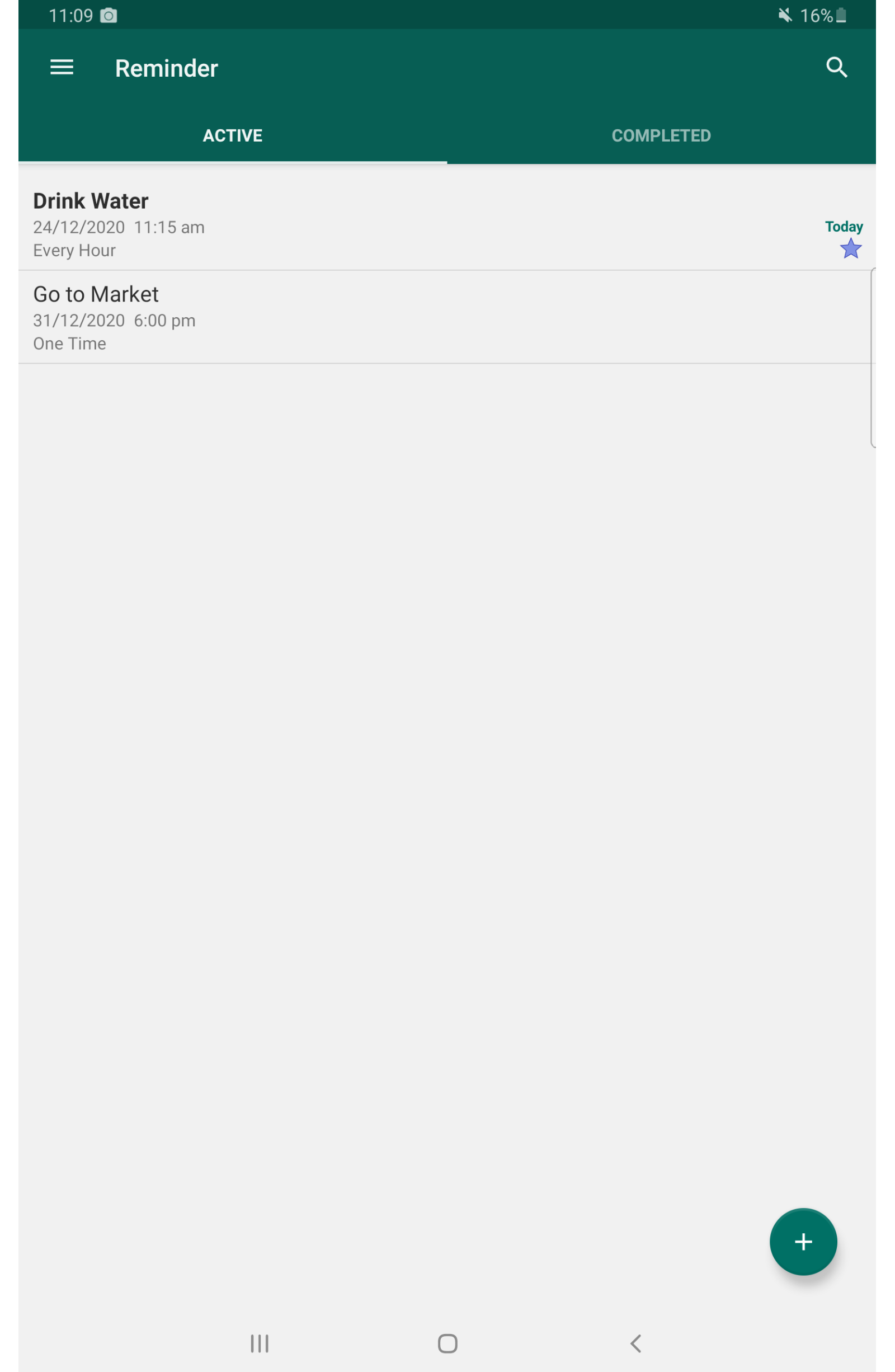Tap the search magnifier icon
The width and height of the screenshot is (895, 1372).
point(836,68)
